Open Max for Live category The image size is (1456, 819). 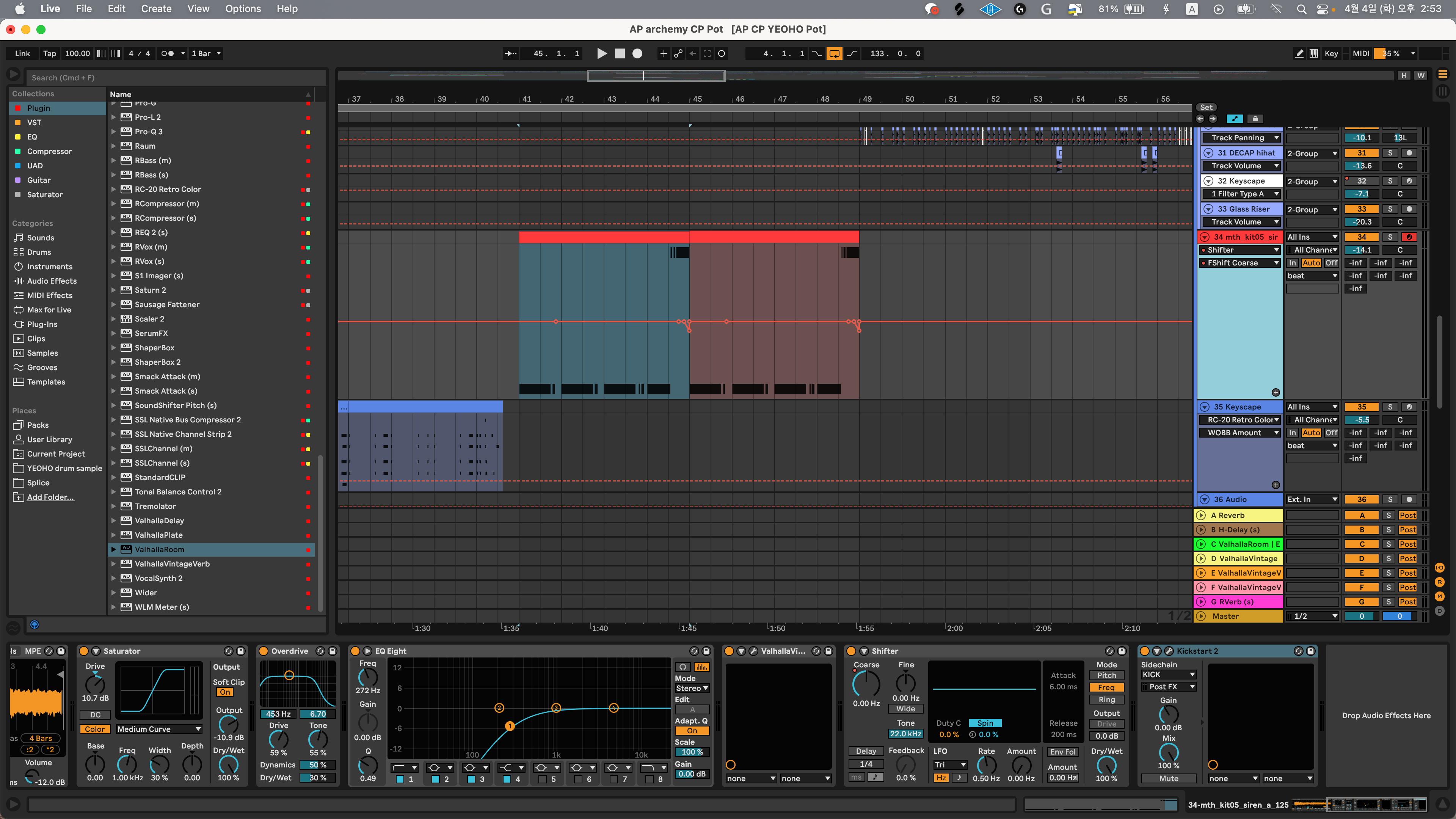(x=58, y=310)
